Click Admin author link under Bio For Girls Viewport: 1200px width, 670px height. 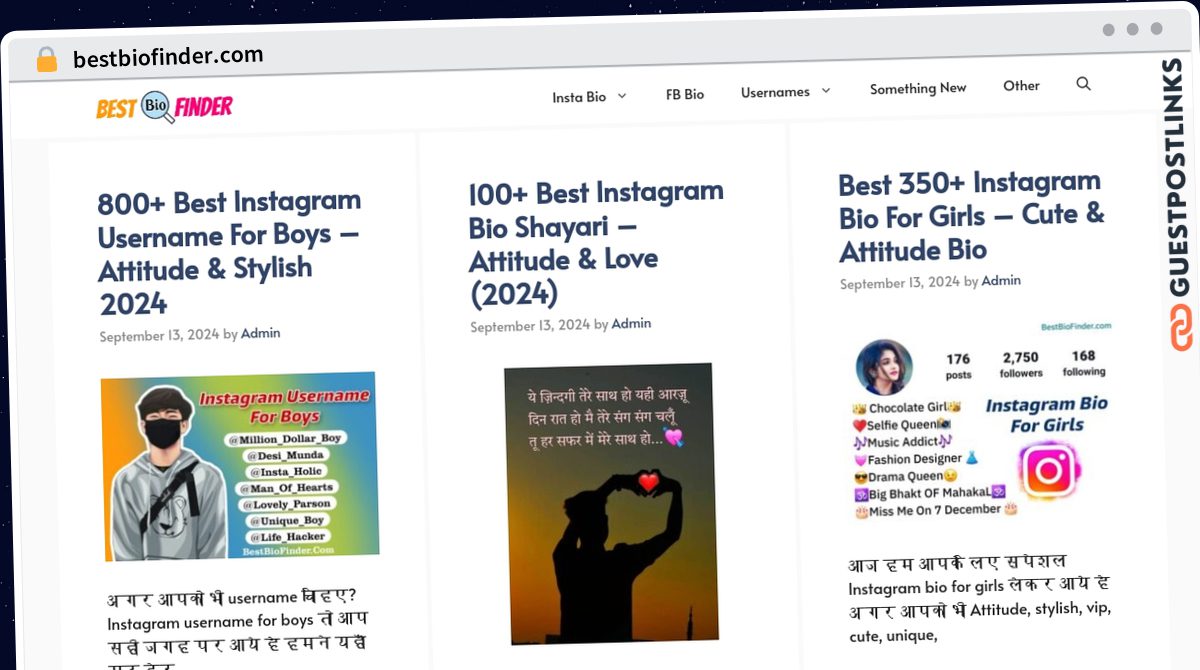(1001, 281)
